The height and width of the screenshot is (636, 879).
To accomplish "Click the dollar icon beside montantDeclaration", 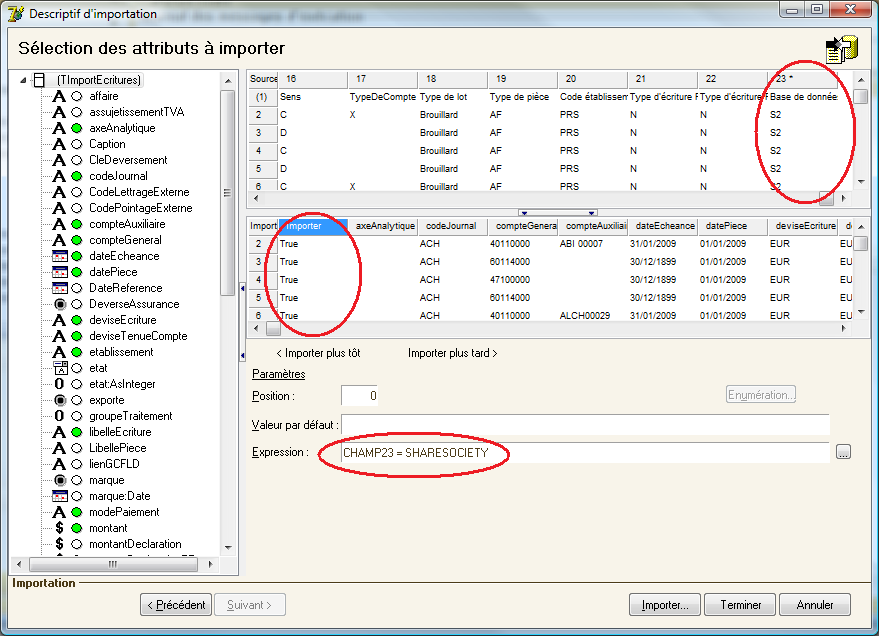I will (x=59, y=544).
